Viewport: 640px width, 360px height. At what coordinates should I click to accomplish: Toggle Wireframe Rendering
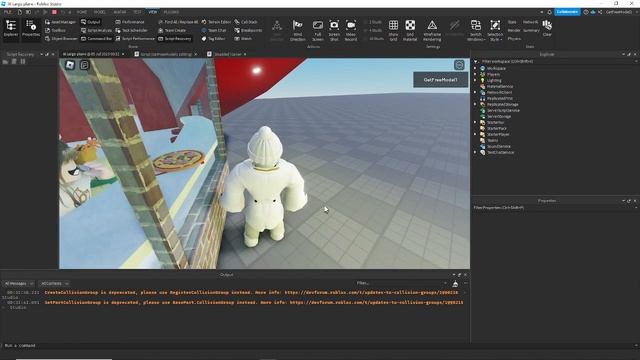click(432, 31)
